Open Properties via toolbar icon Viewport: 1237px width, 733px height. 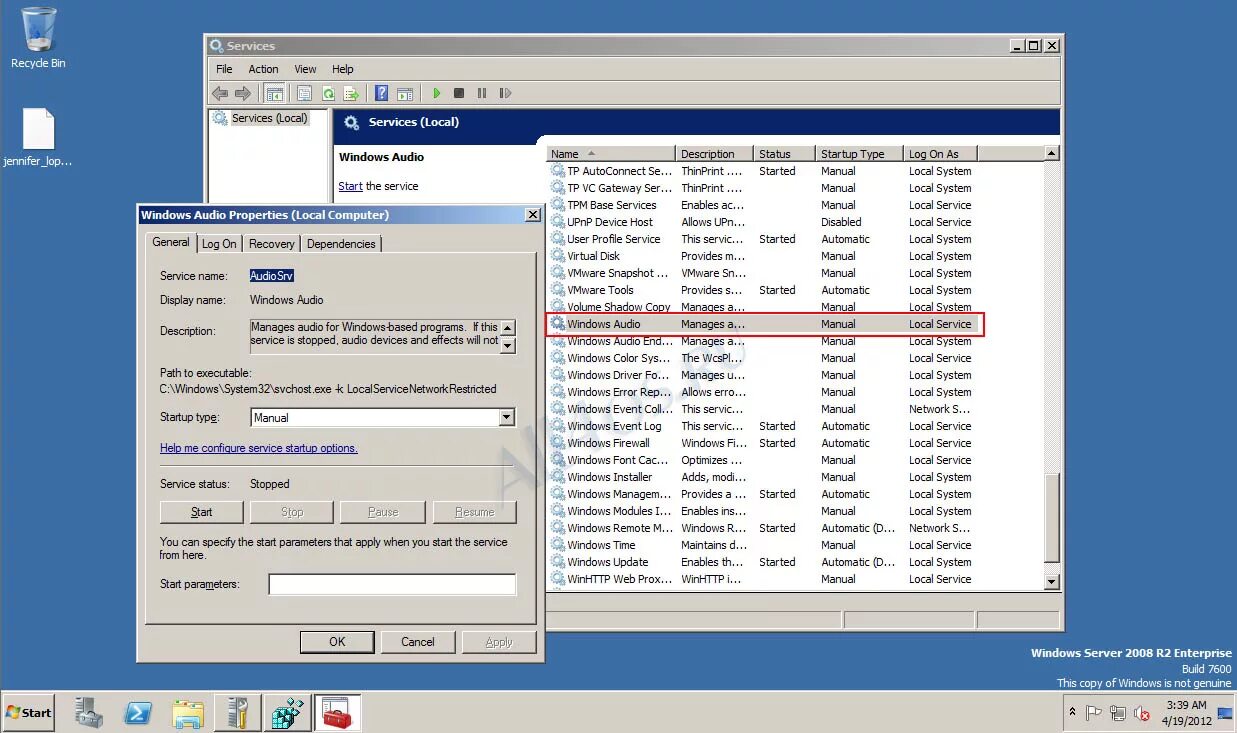pyautogui.click(x=304, y=93)
